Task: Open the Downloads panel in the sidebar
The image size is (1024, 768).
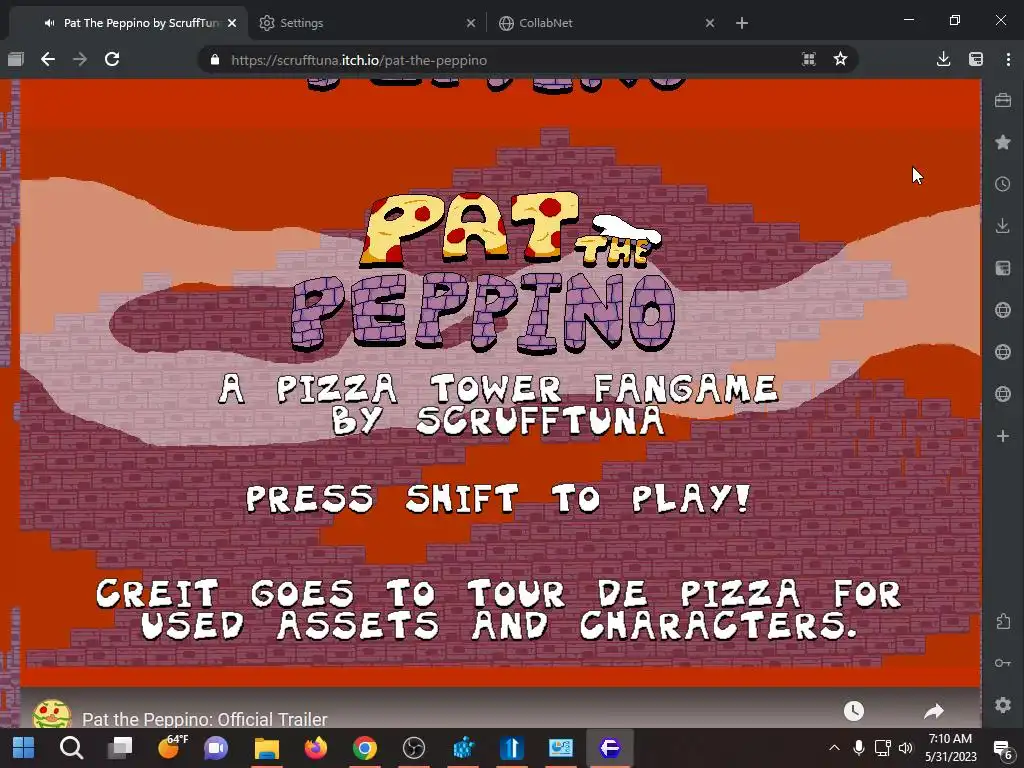Action: [1003, 226]
